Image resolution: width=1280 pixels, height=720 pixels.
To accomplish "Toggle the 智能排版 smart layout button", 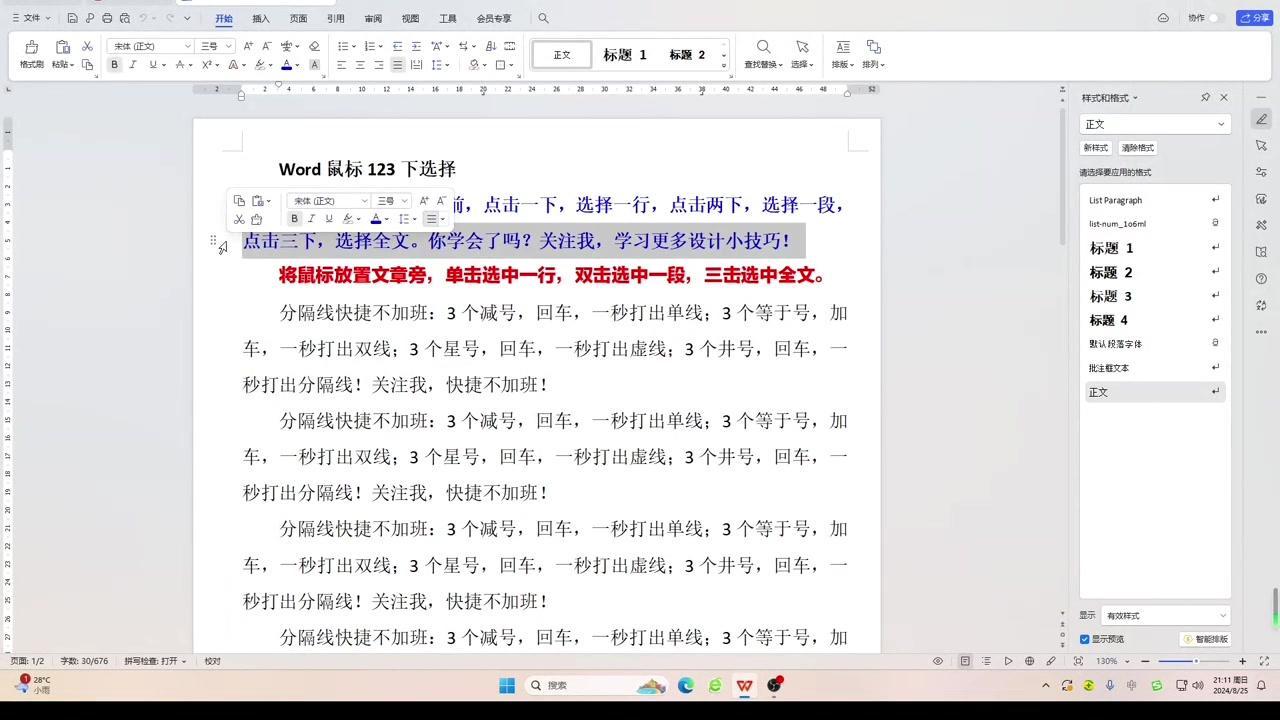I will [1205, 639].
